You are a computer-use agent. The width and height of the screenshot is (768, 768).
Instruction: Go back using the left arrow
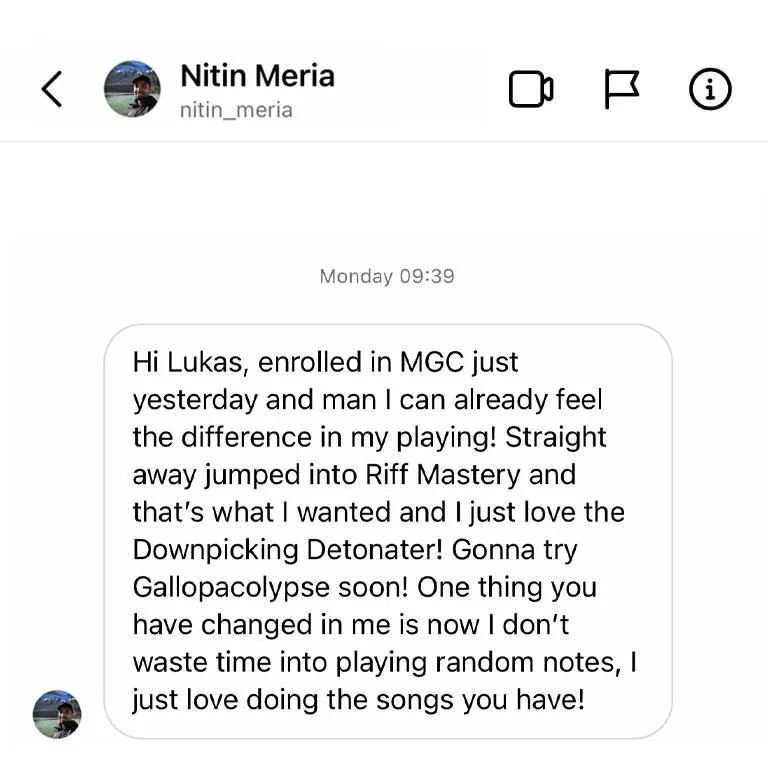pyautogui.click(x=51, y=89)
